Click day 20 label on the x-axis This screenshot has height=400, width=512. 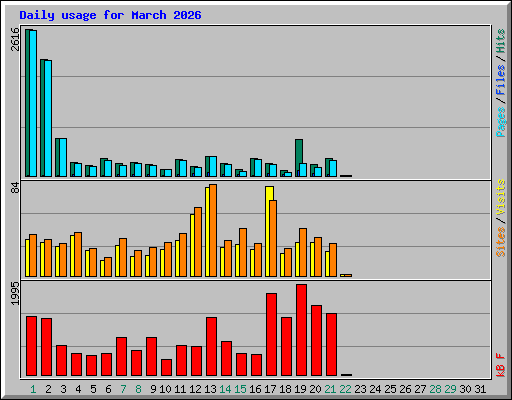(x=315, y=389)
